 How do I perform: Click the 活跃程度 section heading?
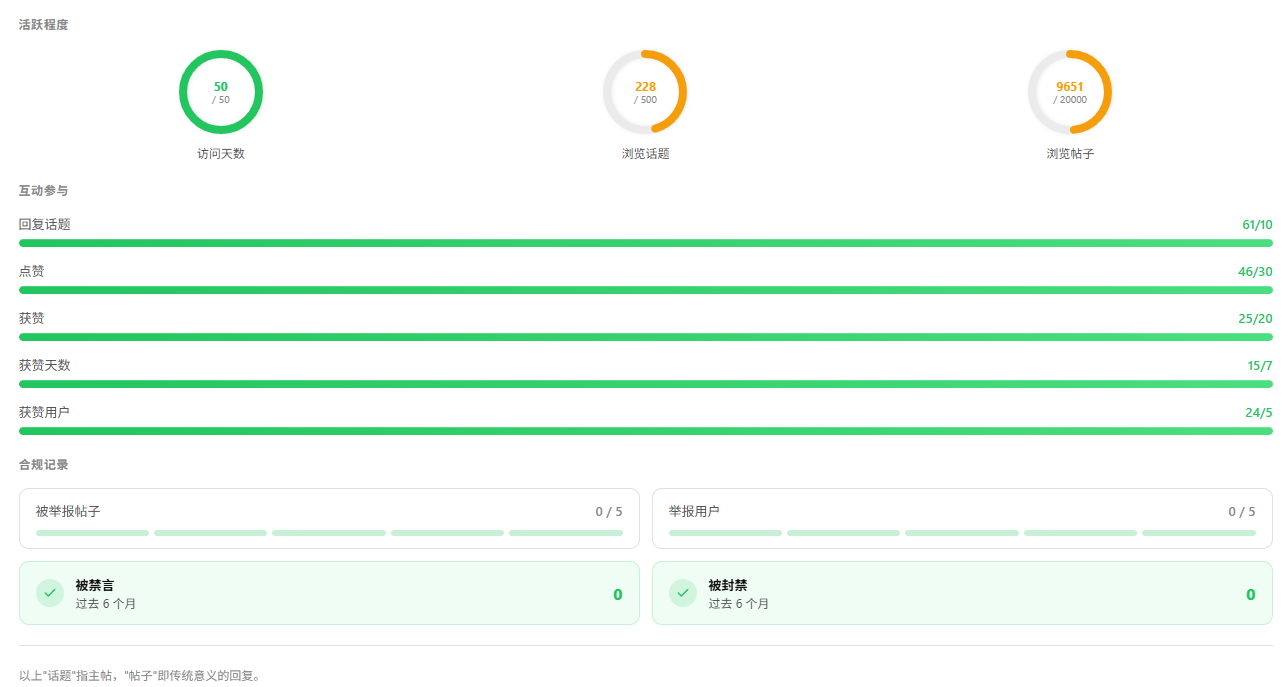[44, 25]
